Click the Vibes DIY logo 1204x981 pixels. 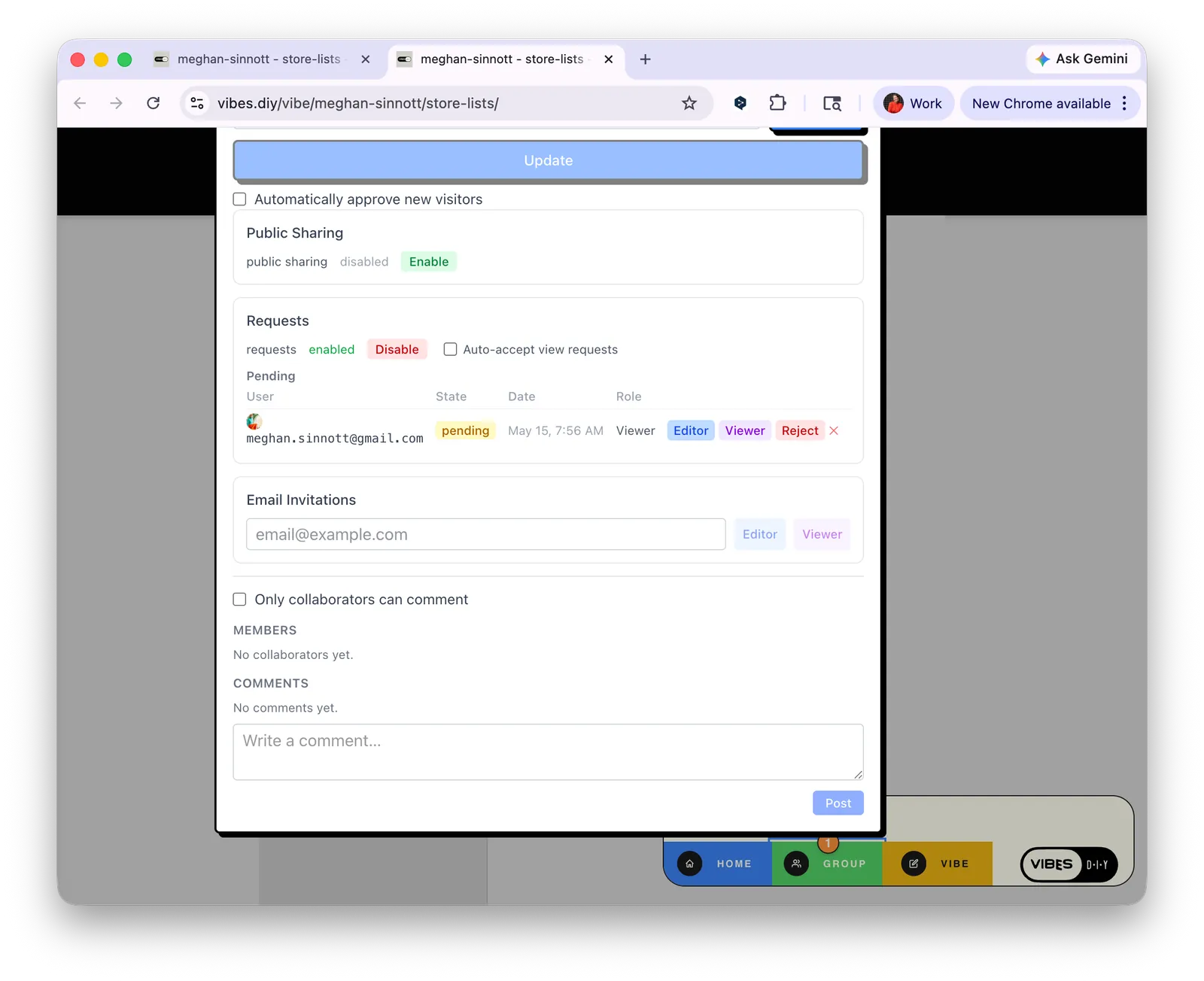[1069, 864]
